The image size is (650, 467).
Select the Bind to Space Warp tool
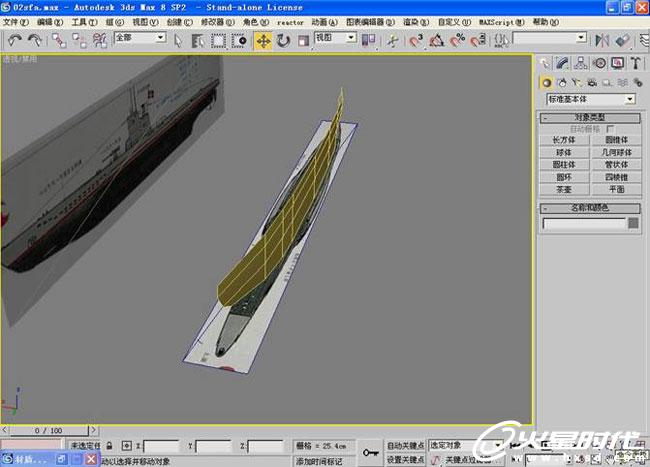(99, 41)
